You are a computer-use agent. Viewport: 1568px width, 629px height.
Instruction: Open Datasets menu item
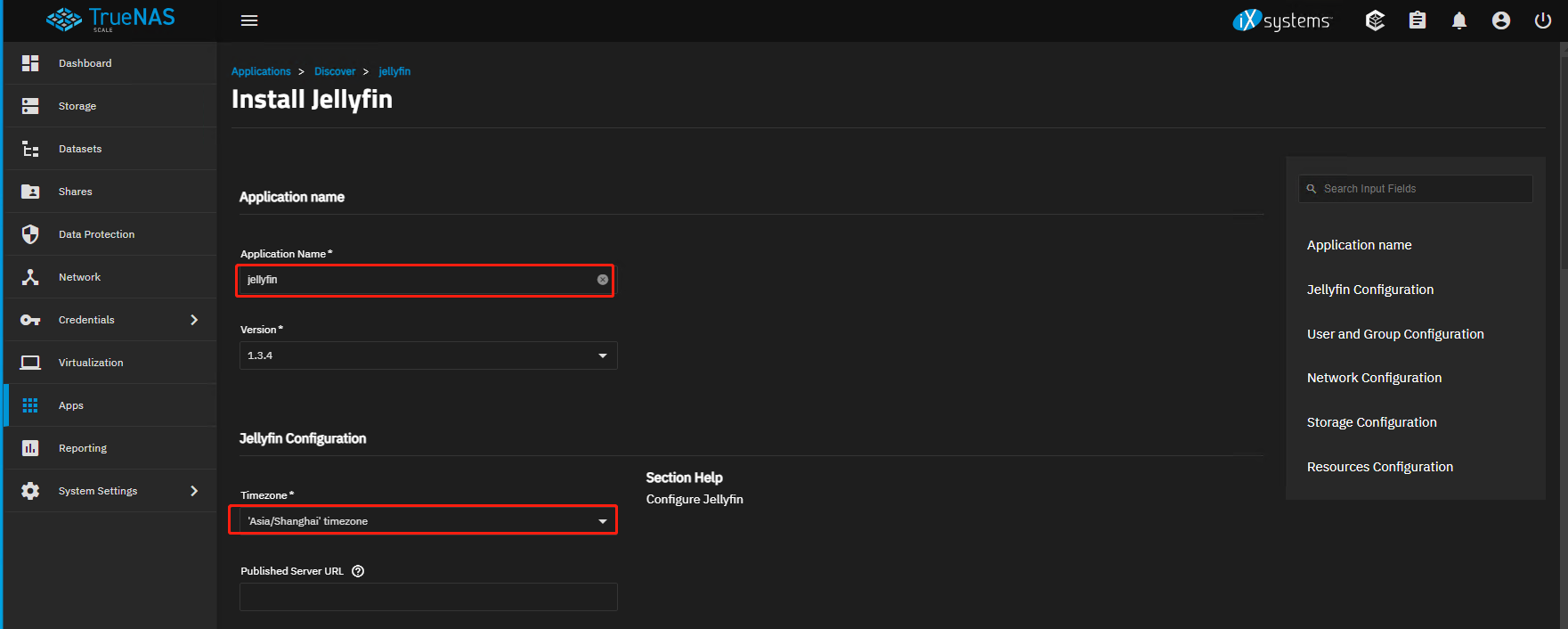coord(110,149)
